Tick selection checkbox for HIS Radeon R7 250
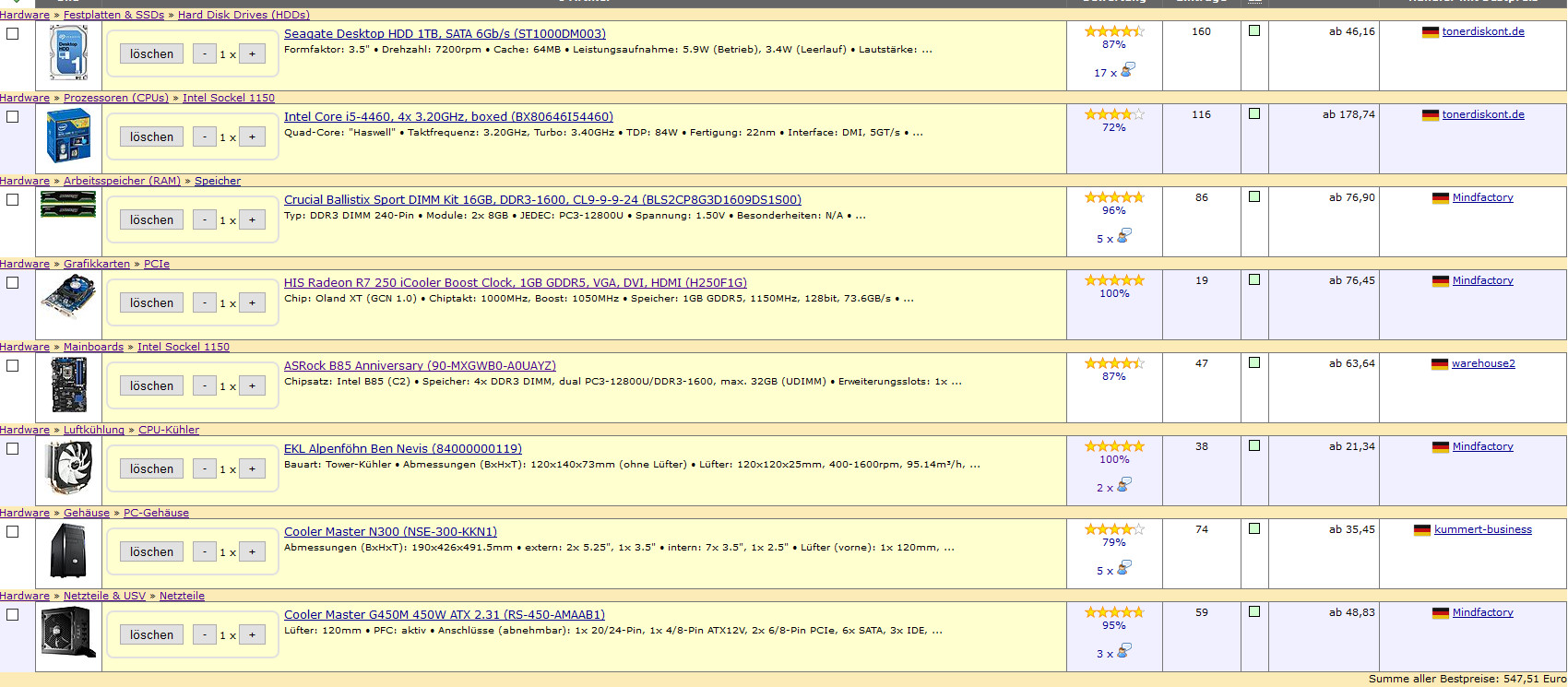The height and width of the screenshot is (687, 1568). (x=12, y=282)
